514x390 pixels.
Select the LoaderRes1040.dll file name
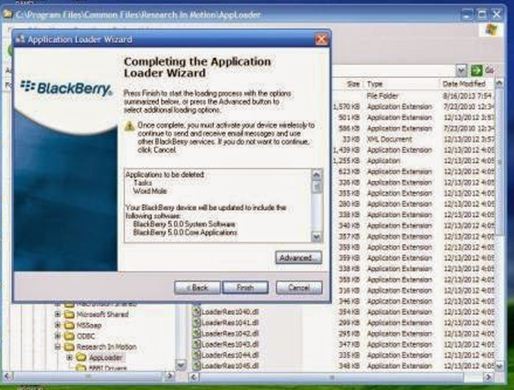(x=230, y=312)
